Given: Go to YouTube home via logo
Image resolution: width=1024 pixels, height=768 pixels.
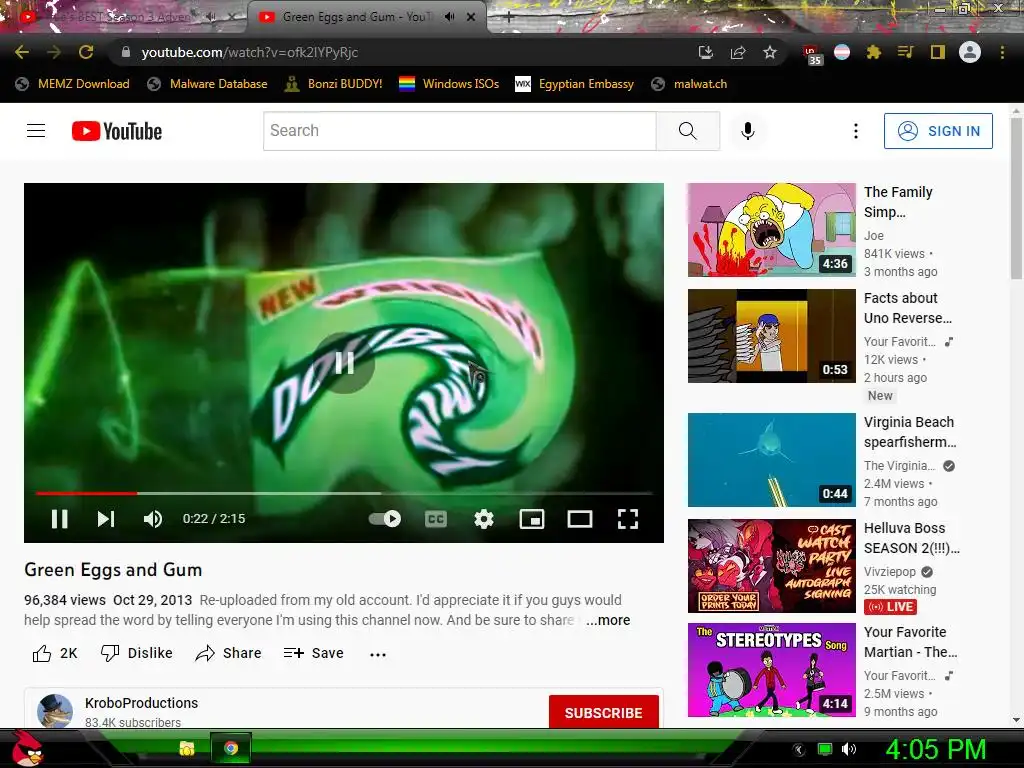Looking at the screenshot, I should (x=117, y=131).
